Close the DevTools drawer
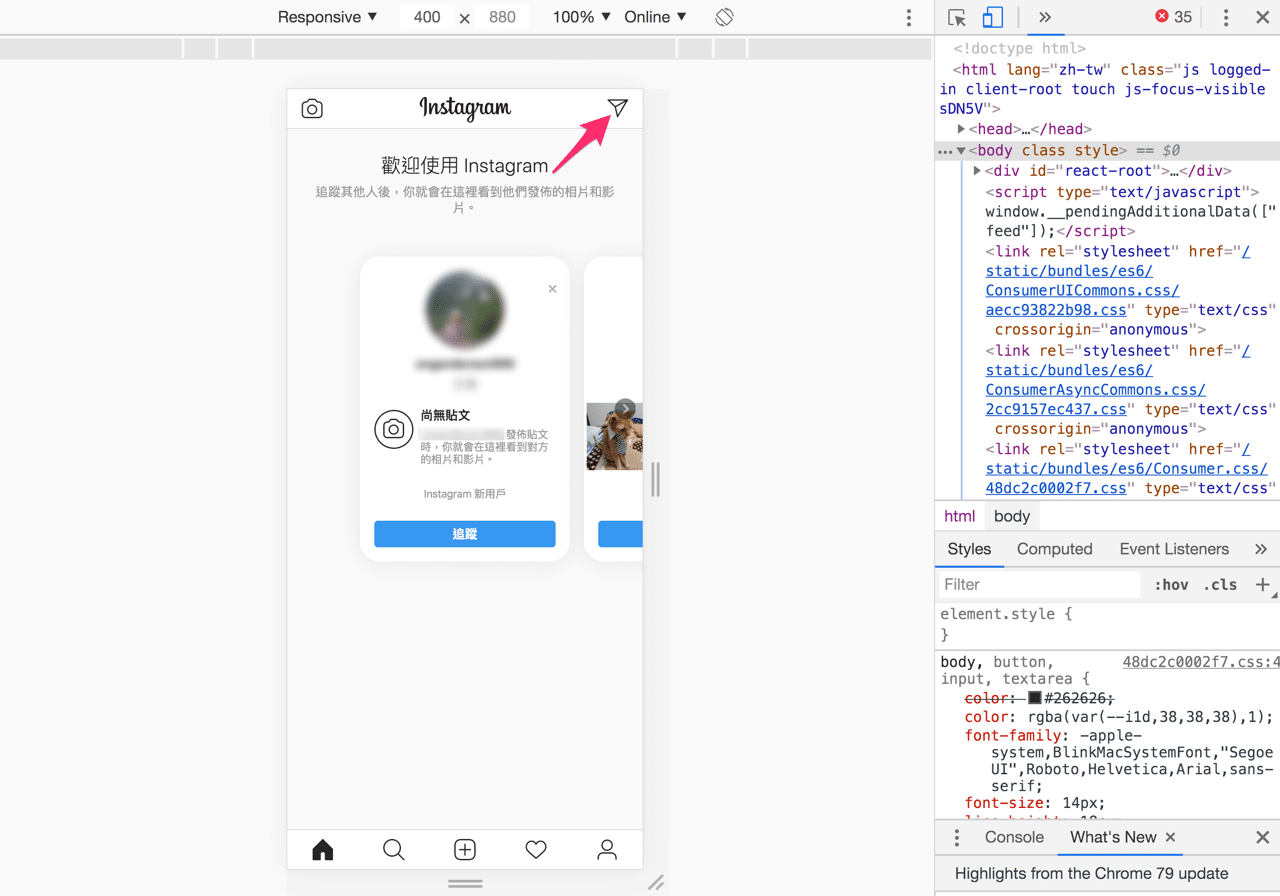This screenshot has width=1280, height=896. point(1262,838)
